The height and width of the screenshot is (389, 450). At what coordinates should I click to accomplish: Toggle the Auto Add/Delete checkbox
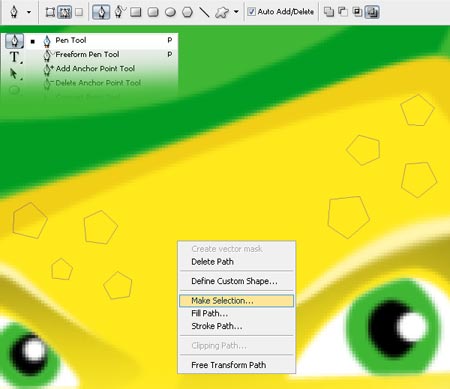252,12
